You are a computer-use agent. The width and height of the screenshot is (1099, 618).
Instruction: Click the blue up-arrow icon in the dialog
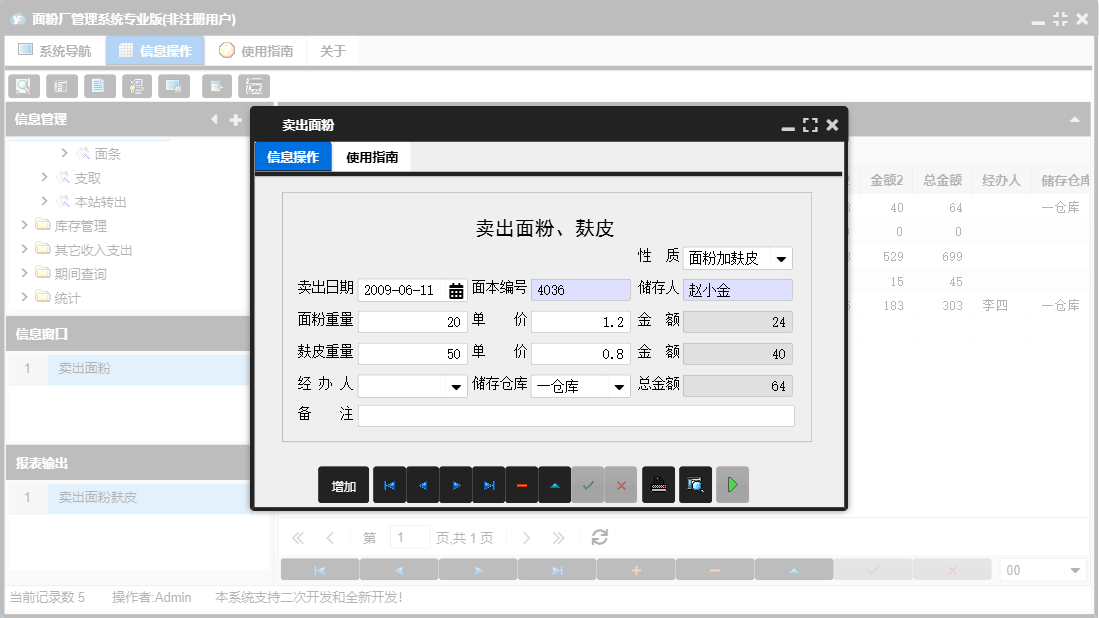[555, 484]
